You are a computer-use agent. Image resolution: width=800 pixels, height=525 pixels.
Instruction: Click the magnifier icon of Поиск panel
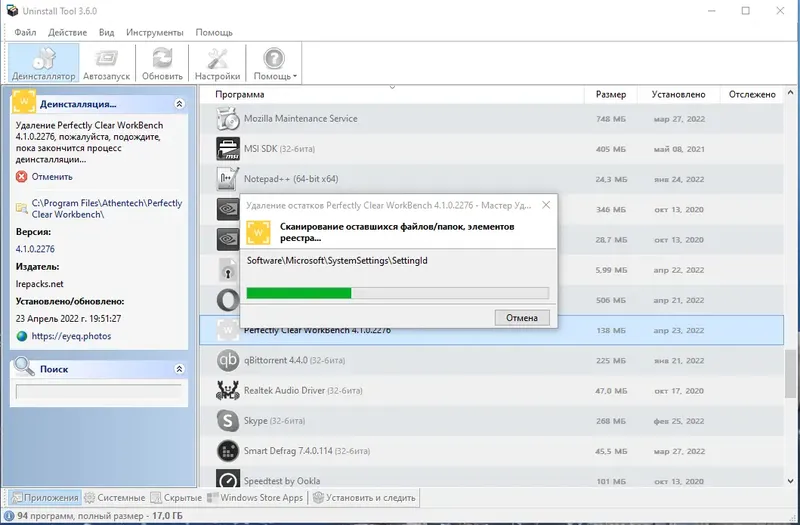click(x=24, y=366)
